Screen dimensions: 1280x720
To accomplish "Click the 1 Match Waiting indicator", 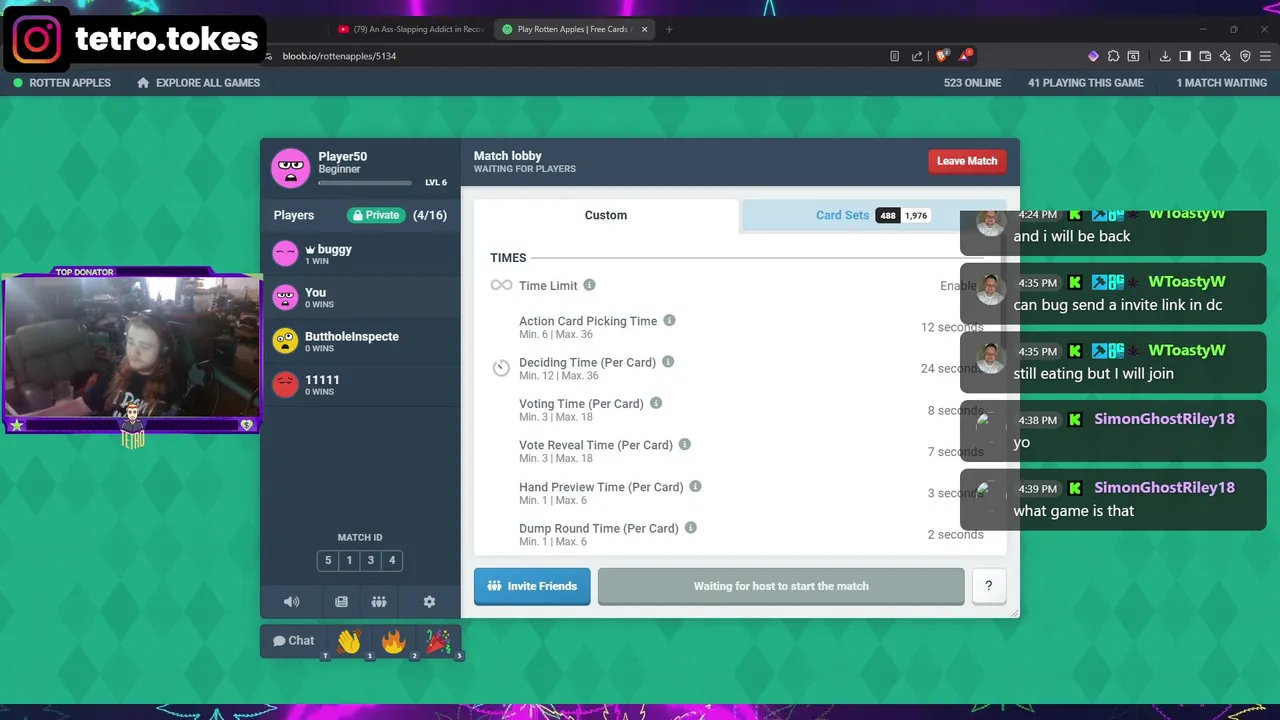I will [x=1221, y=83].
